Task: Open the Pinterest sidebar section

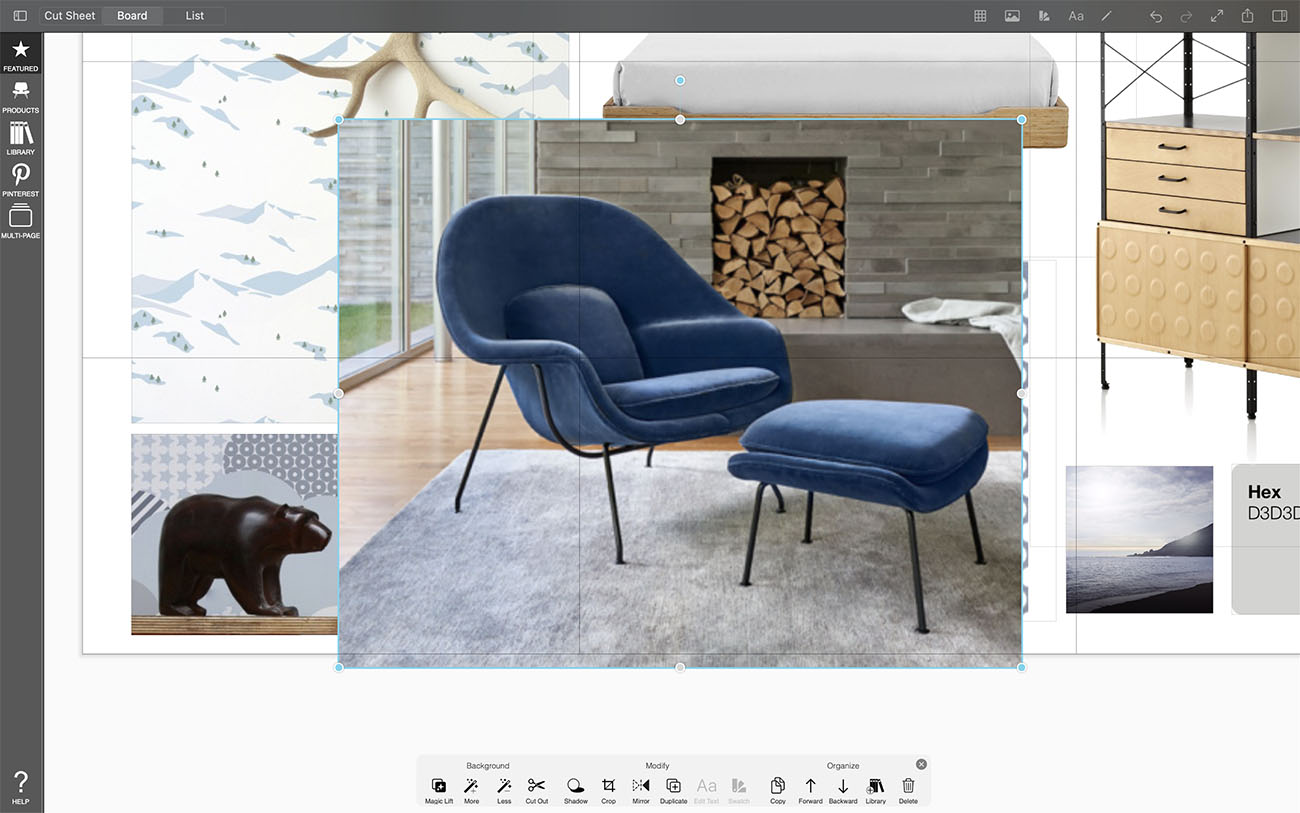Action: tap(20, 180)
